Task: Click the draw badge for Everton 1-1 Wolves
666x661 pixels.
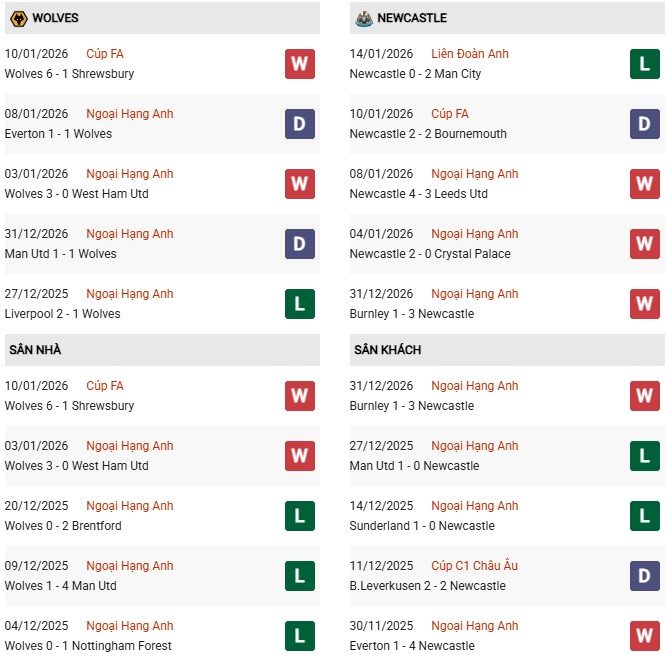Action: pyautogui.click(x=300, y=124)
